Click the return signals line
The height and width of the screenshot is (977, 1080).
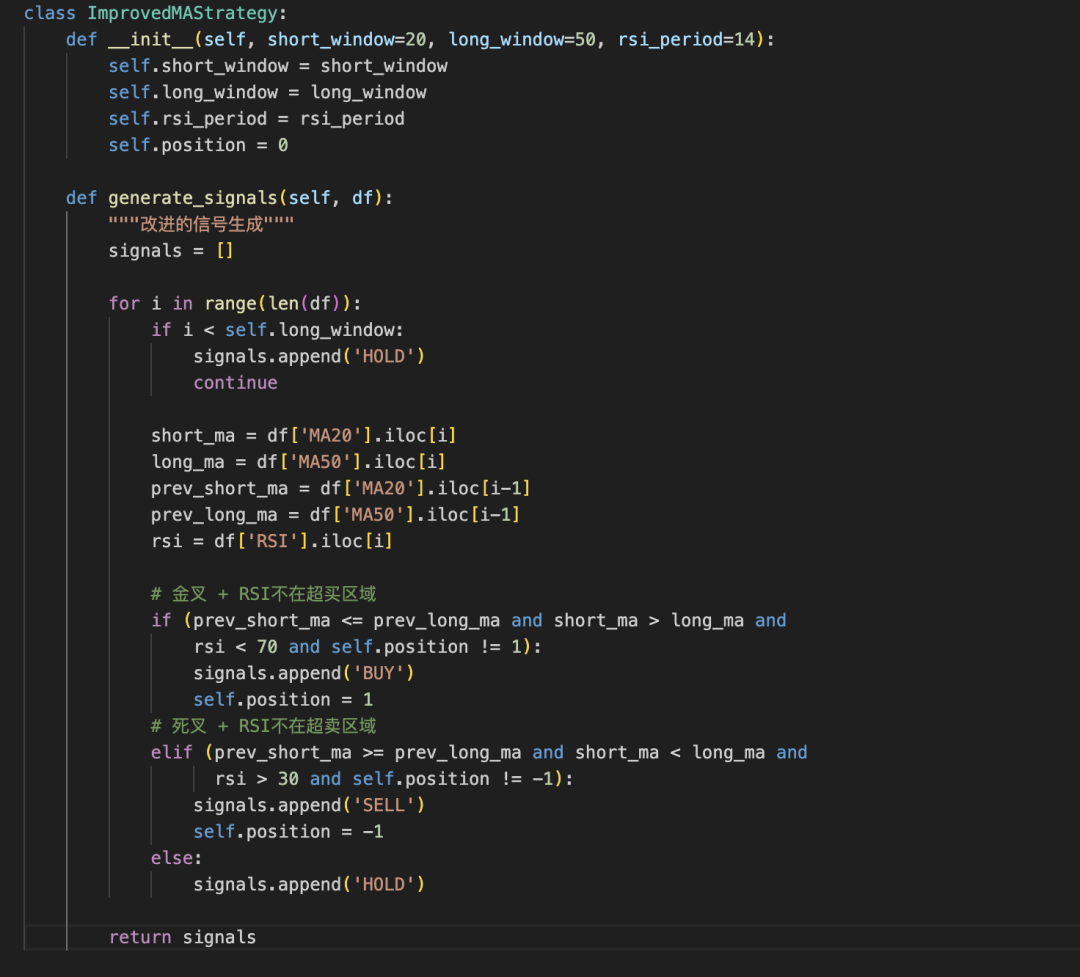coord(182,938)
